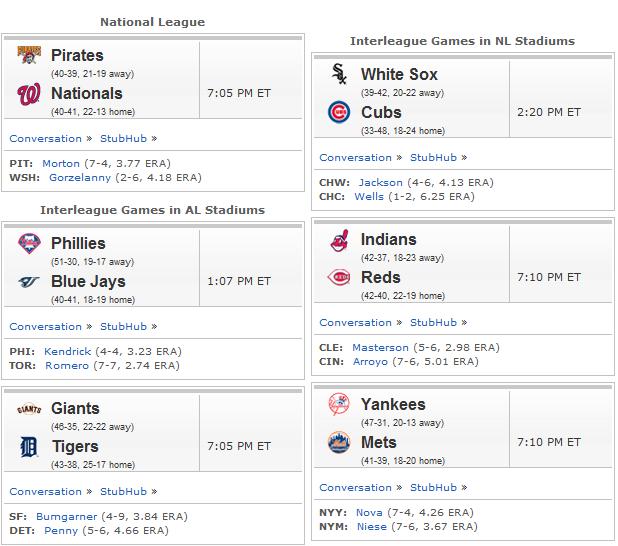The image size is (618, 546).
Task: Select the Blue Jays logo
Action: pyautogui.click(x=29, y=281)
